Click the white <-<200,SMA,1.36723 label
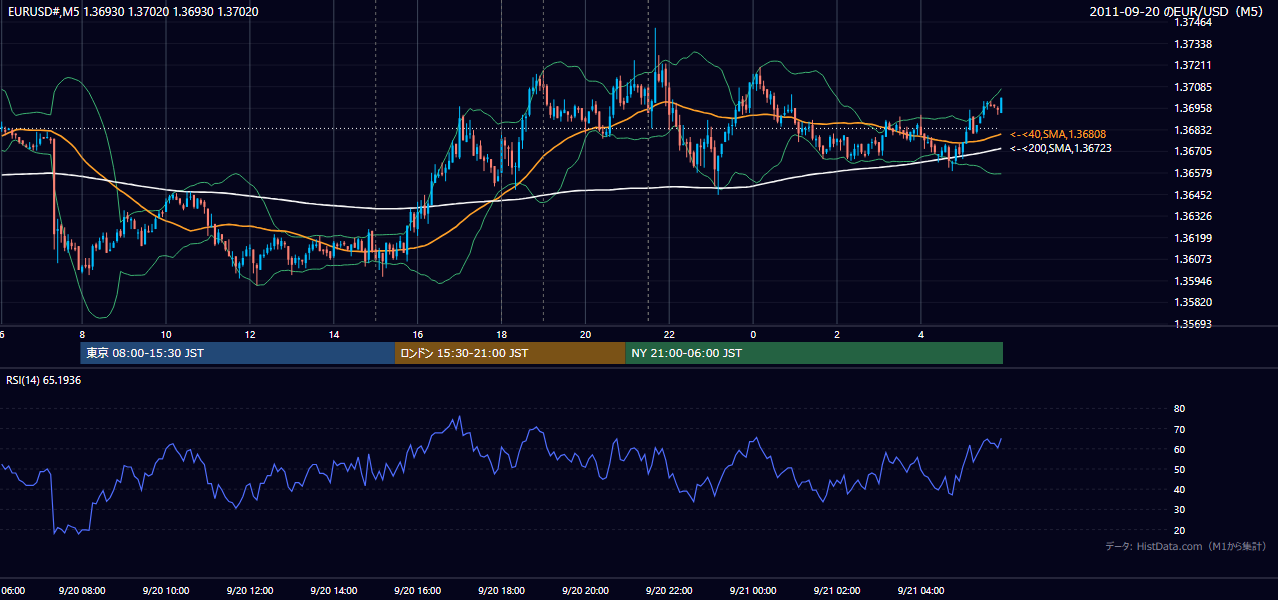 click(1061, 148)
